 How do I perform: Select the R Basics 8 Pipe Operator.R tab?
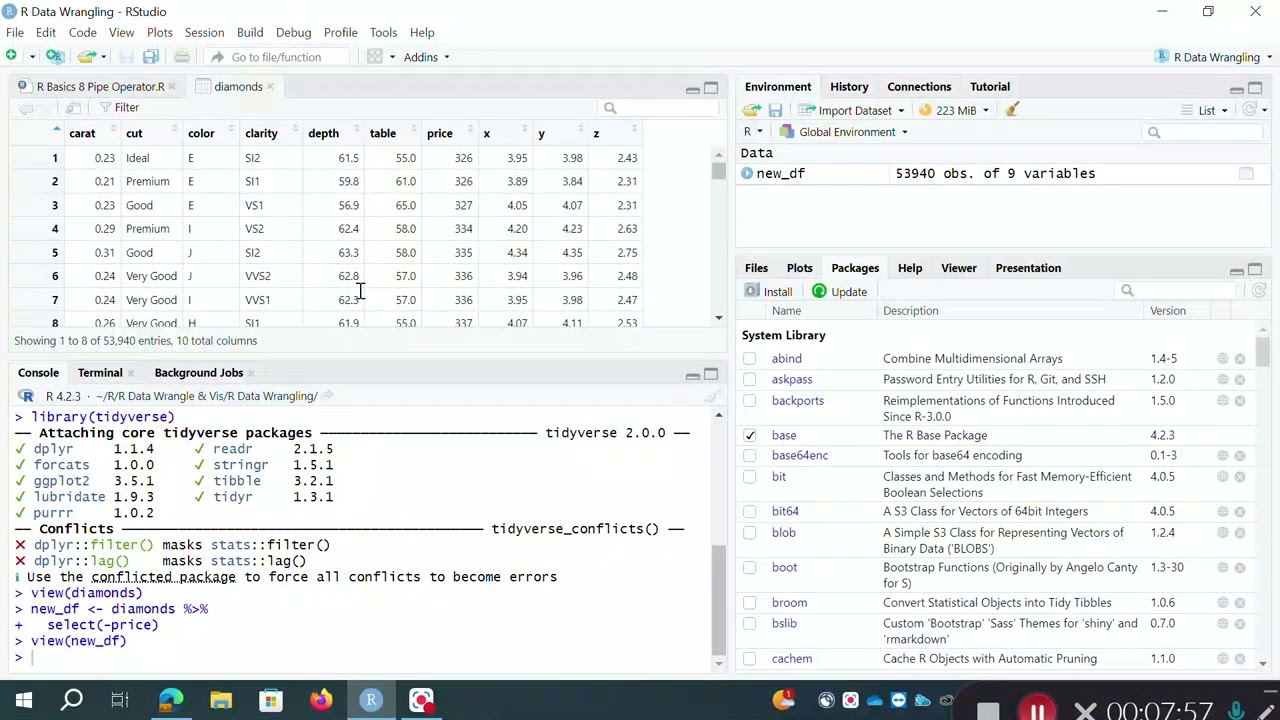pos(100,87)
